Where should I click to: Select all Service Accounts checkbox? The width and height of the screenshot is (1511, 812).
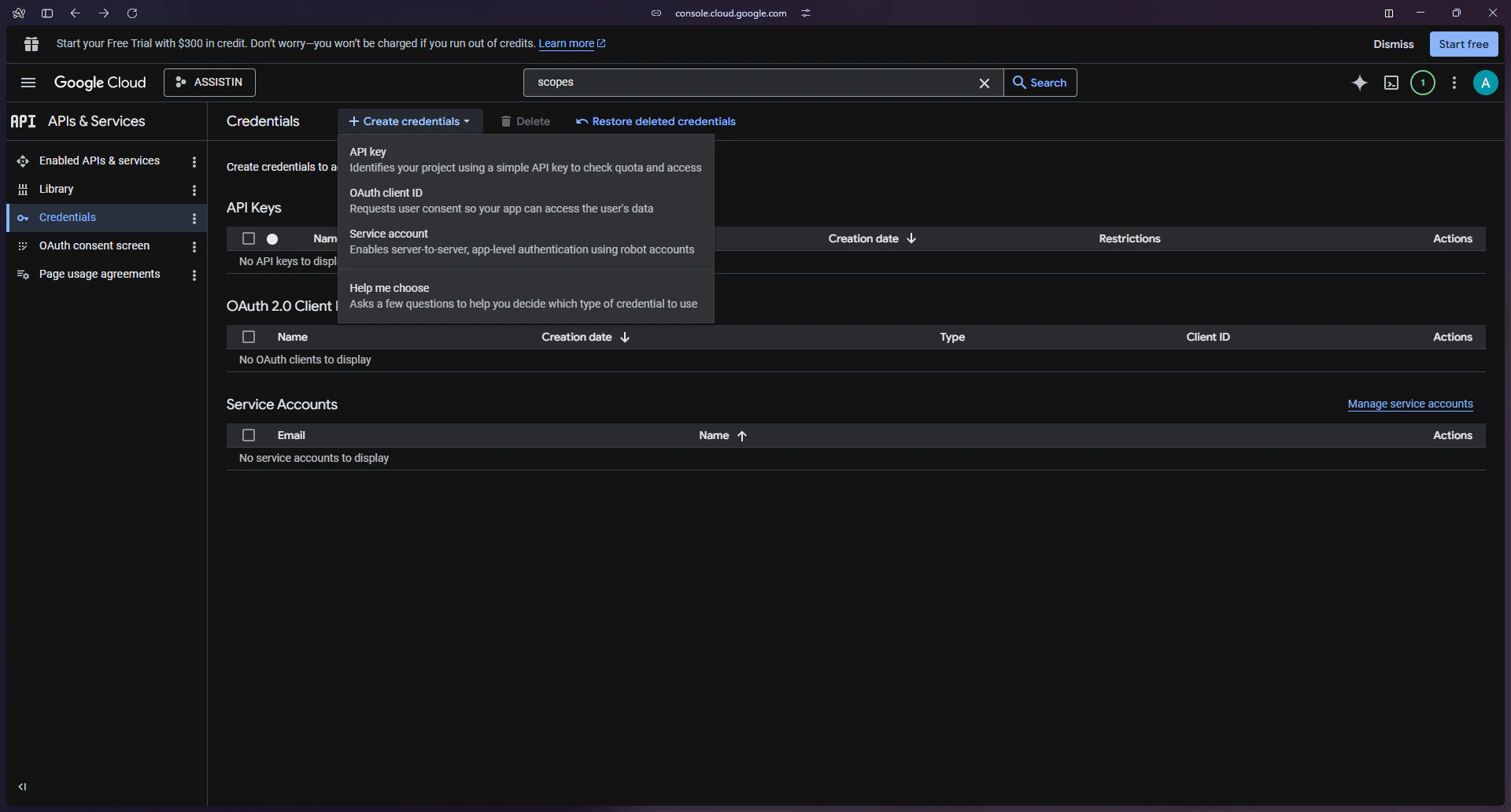[x=249, y=435]
